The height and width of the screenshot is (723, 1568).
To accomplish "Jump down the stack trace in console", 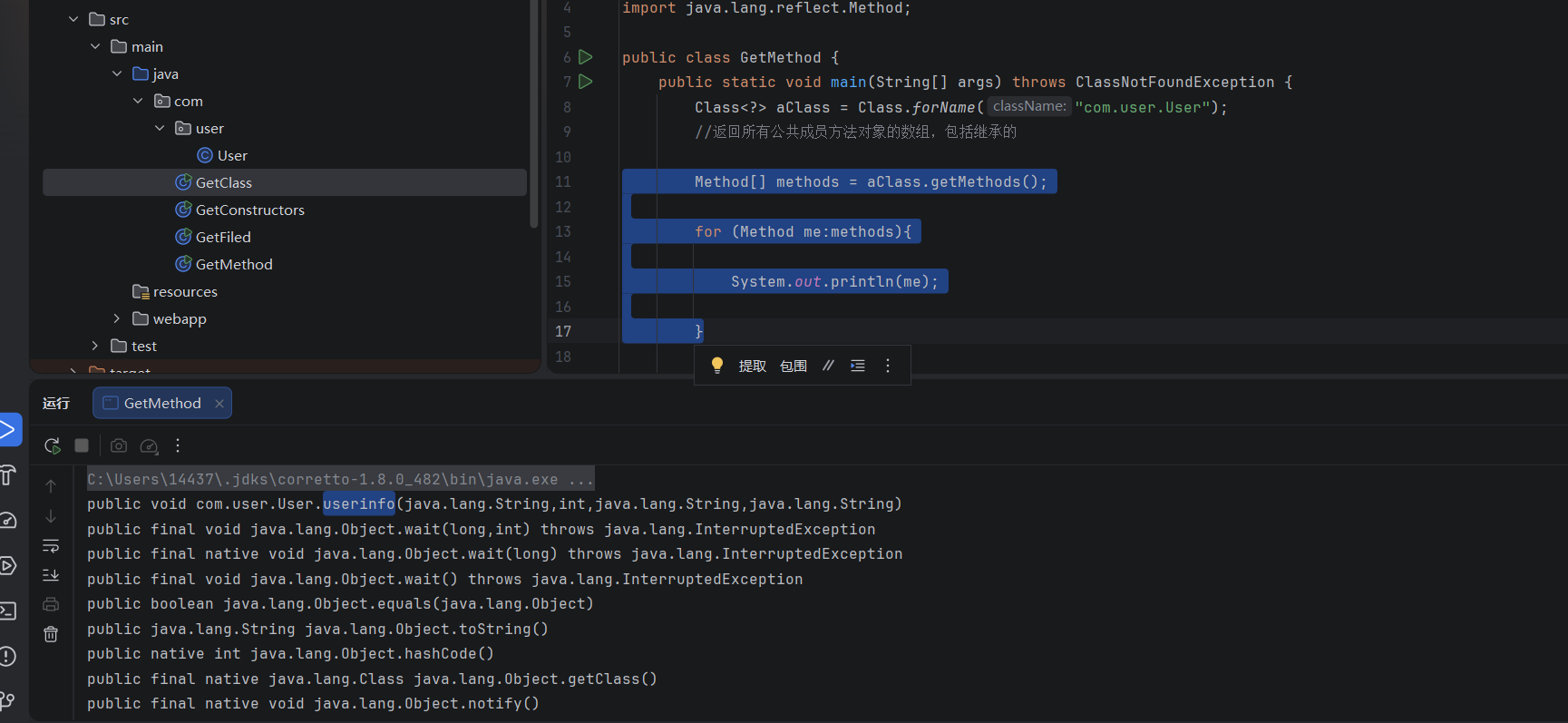I will tap(51, 516).
